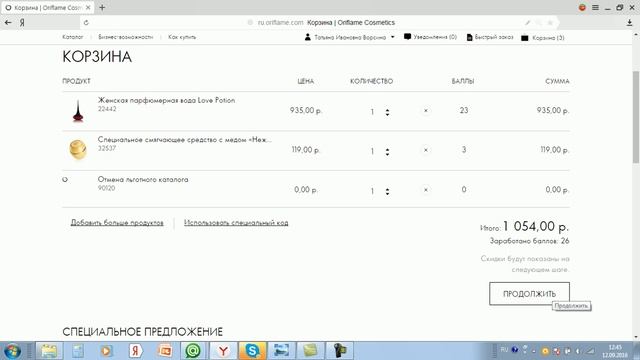640x360 pixels.
Task: Open Уведомления (0) notifications
Action: pos(430,37)
